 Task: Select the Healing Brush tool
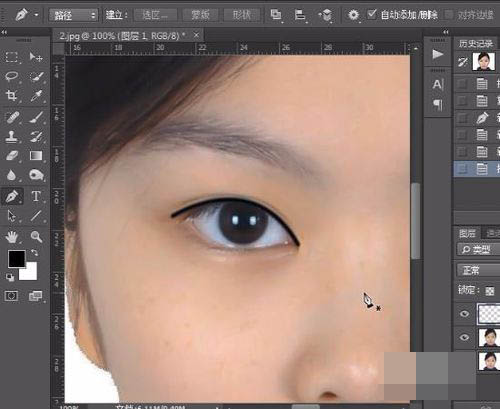pyautogui.click(x=12, y=117)
